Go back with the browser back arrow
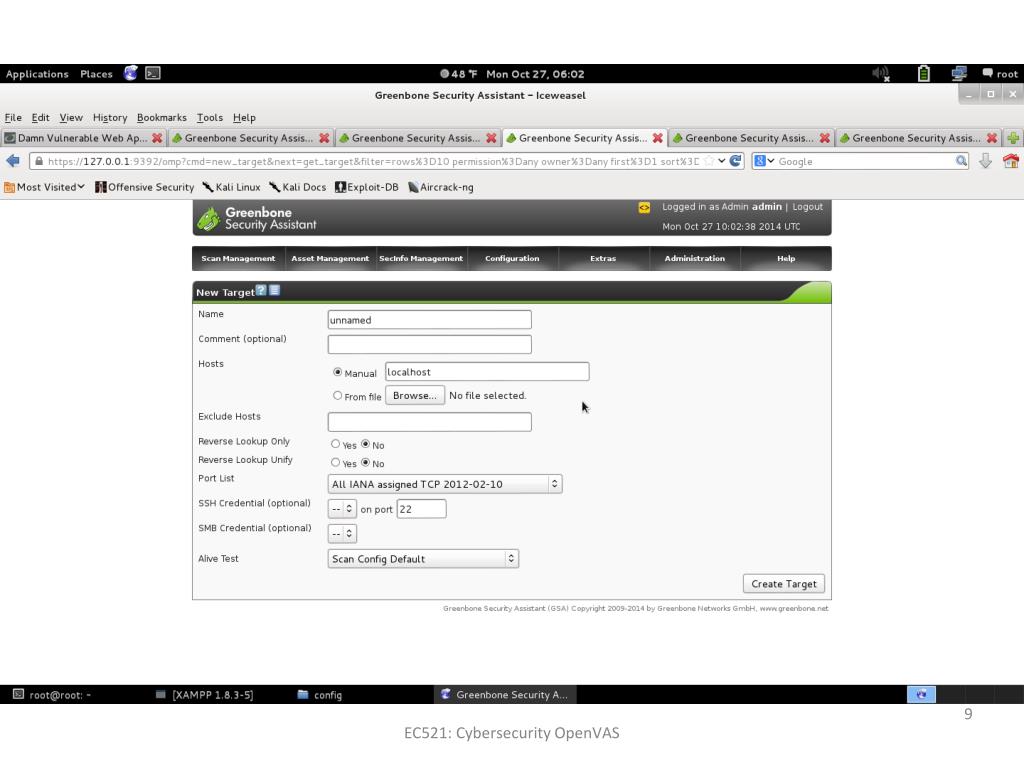1024x768 pixels. (13, 161)
